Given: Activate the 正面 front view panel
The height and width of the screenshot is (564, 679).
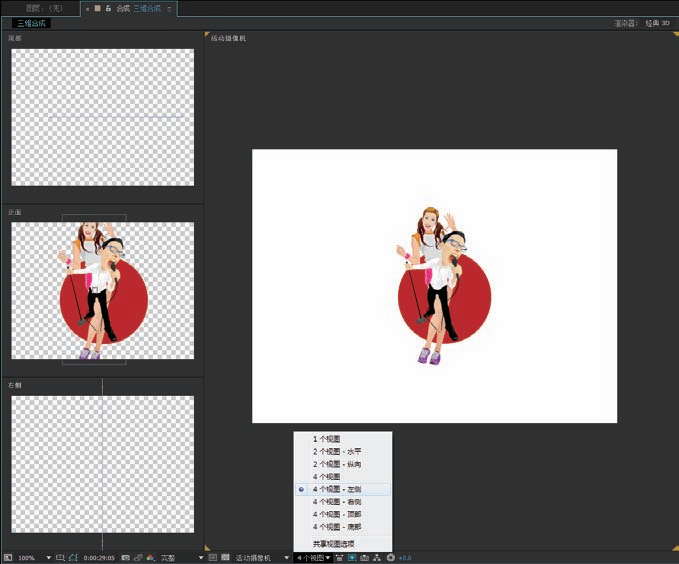Looking at the screenshot, I should pos(103,291).
